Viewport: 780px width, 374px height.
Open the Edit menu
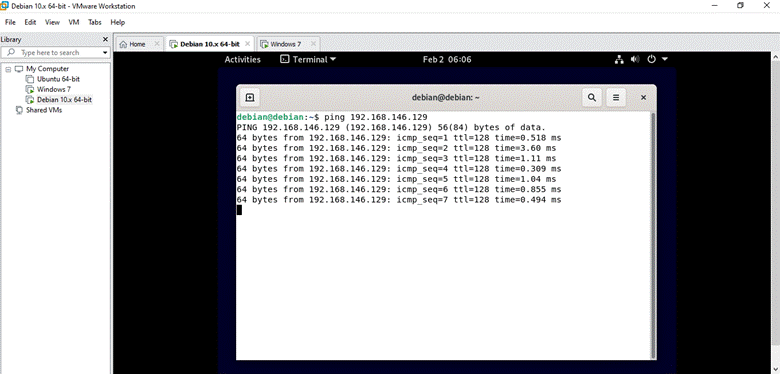[30, 22]
